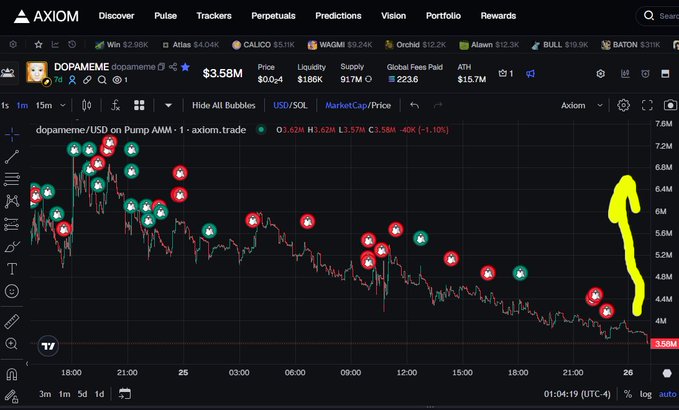Screen dimensions: 679x410
Task: Open hexagon settings icon in token header
Action: pos(600,74)
